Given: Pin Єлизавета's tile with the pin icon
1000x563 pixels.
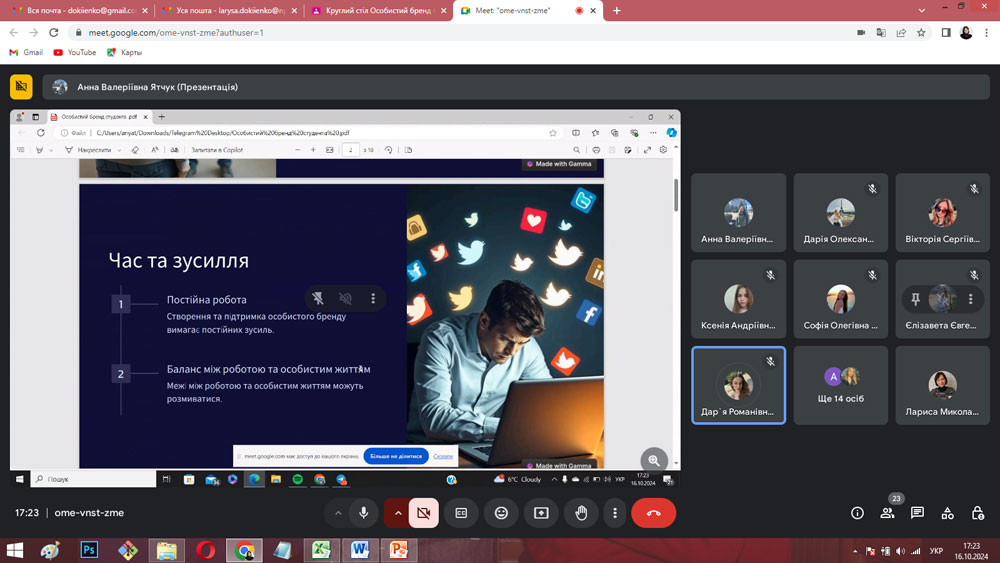Looking at the screenshot, I should 915,299.
